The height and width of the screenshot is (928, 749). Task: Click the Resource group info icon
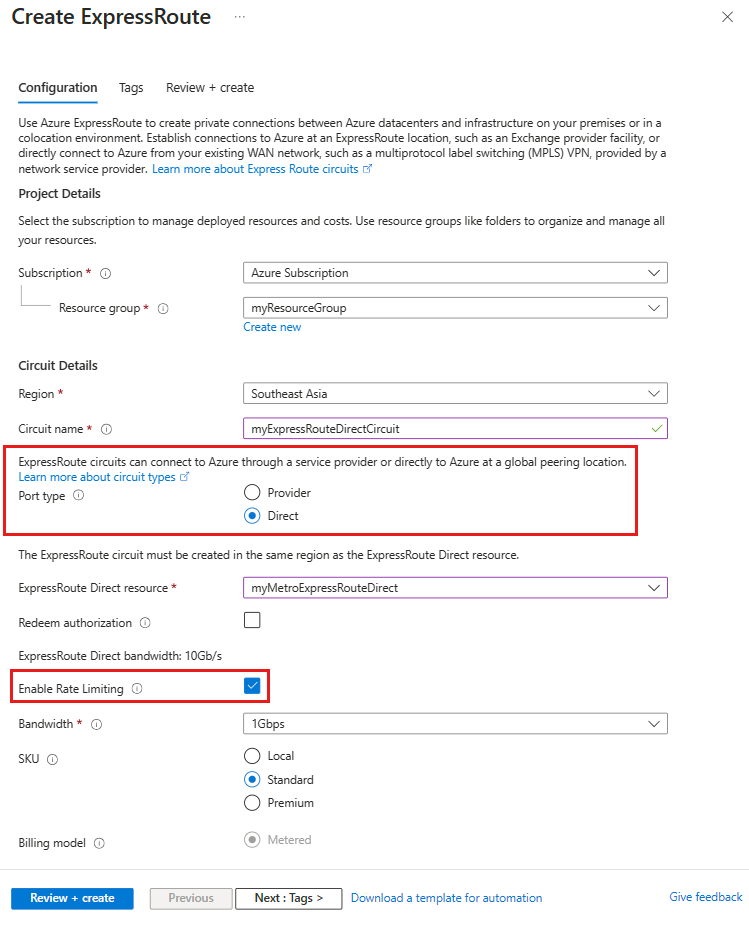pyautogui.click(x=163, y=308)
